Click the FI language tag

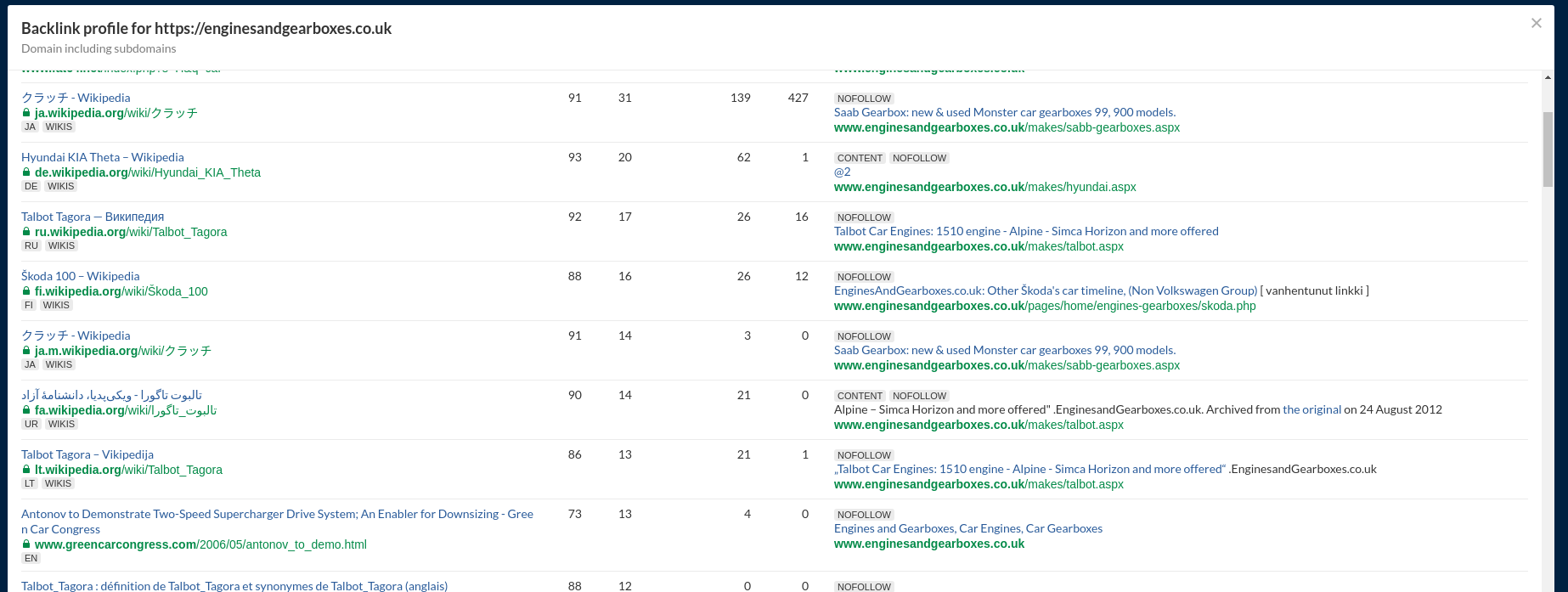(29, 305)
